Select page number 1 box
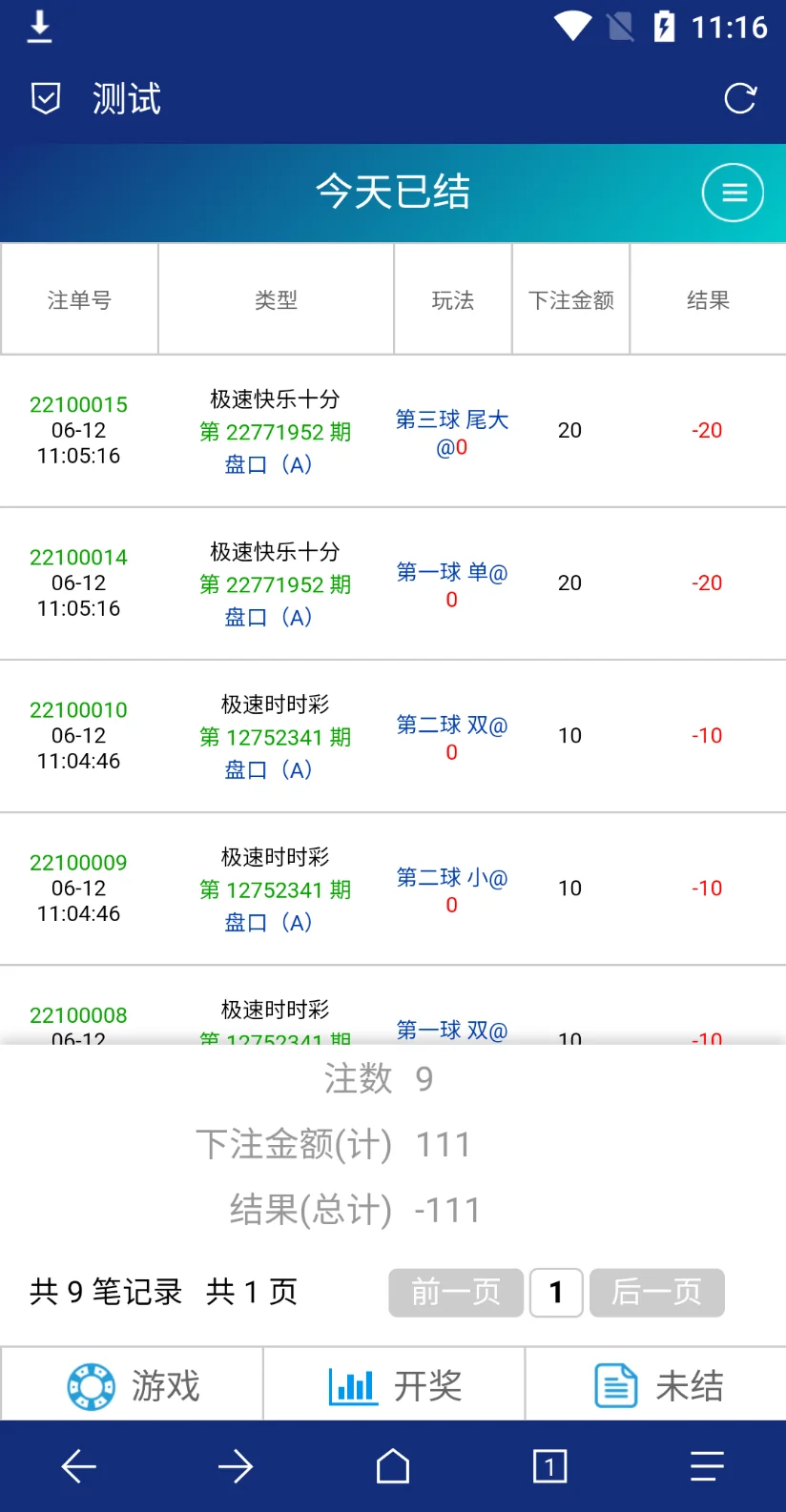This screenshot has height=1512, width=786. [x=556, y=1292]
